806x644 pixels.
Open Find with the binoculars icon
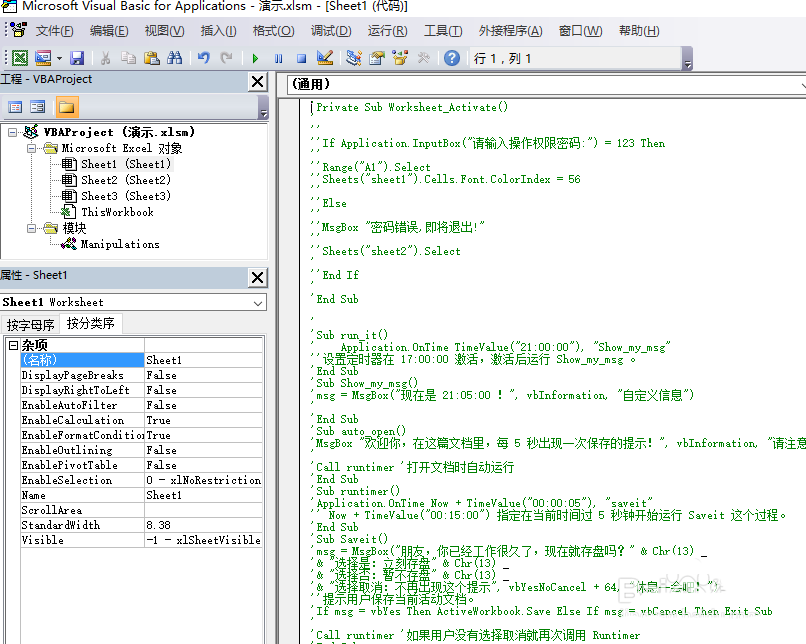pyautogui.click(x=174, y=58)
